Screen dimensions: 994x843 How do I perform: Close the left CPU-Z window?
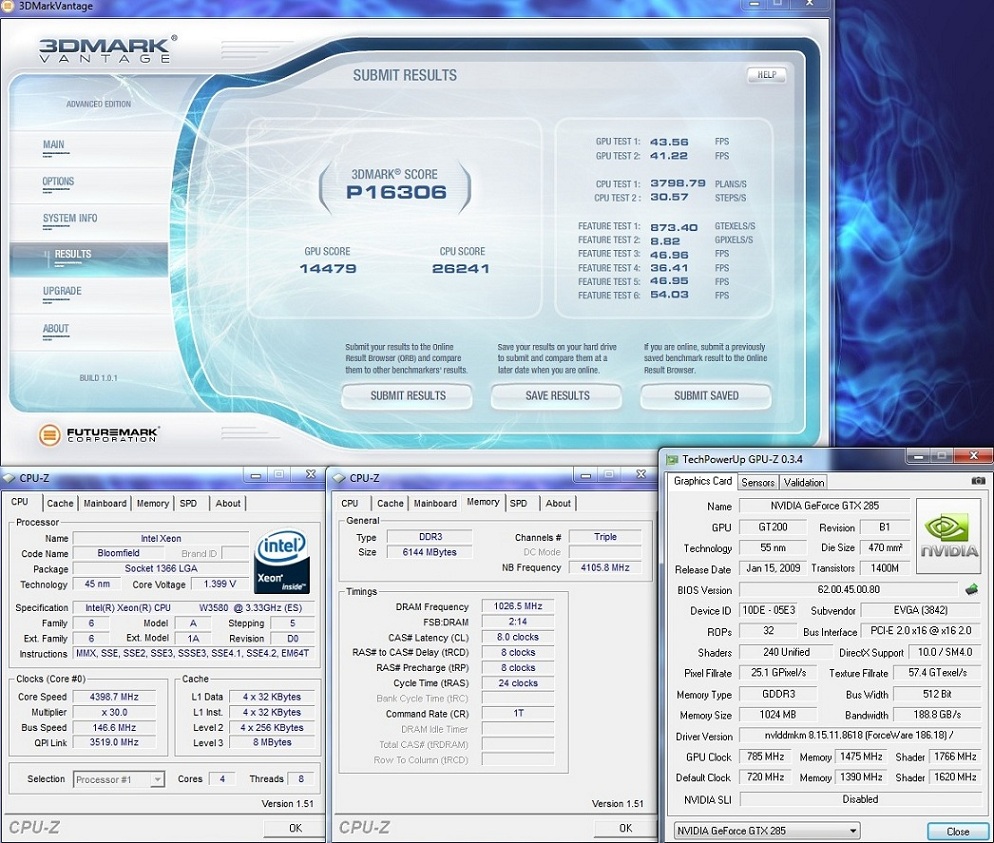click(311, 475)
